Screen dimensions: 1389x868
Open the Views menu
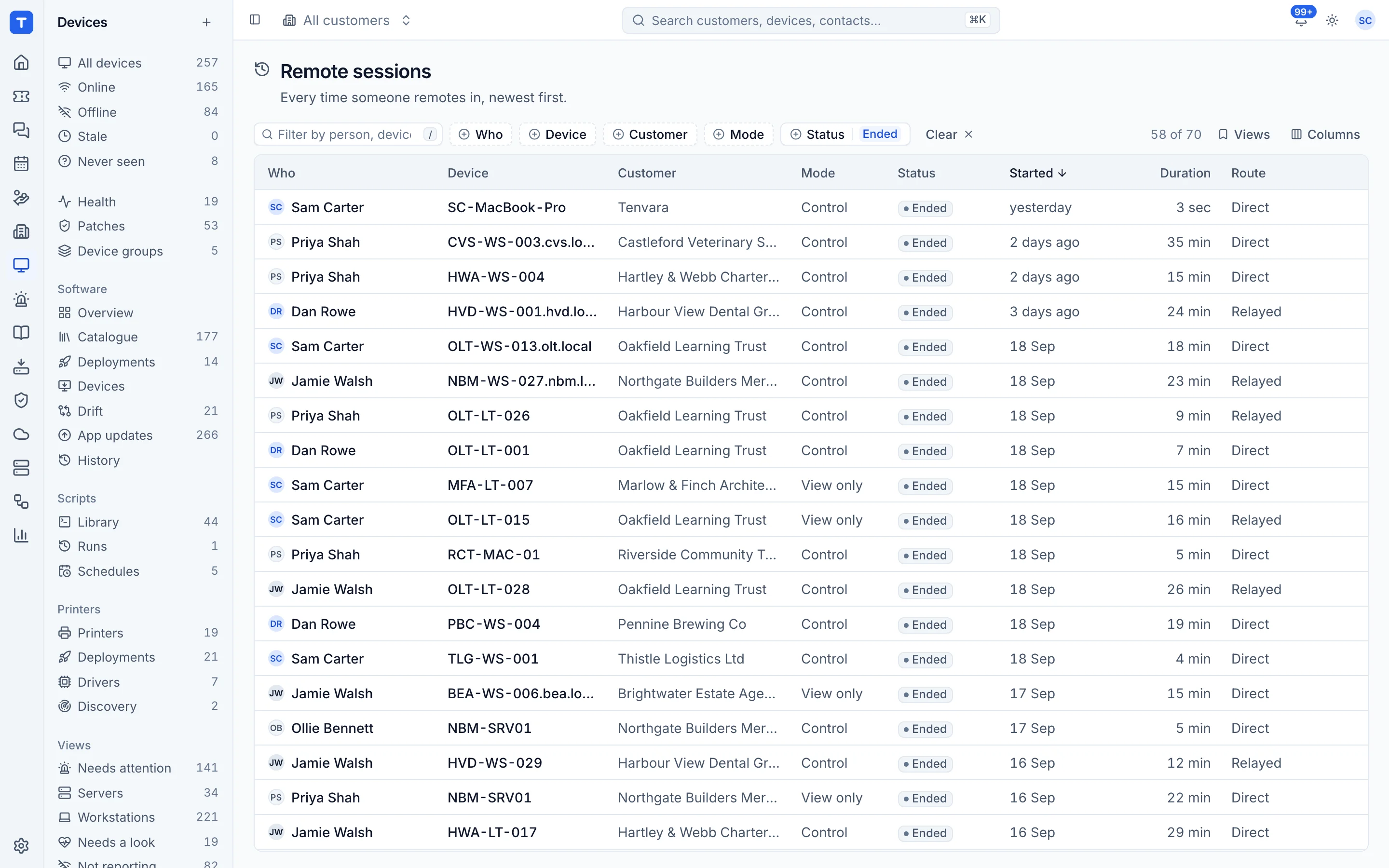coord(1244,135)
